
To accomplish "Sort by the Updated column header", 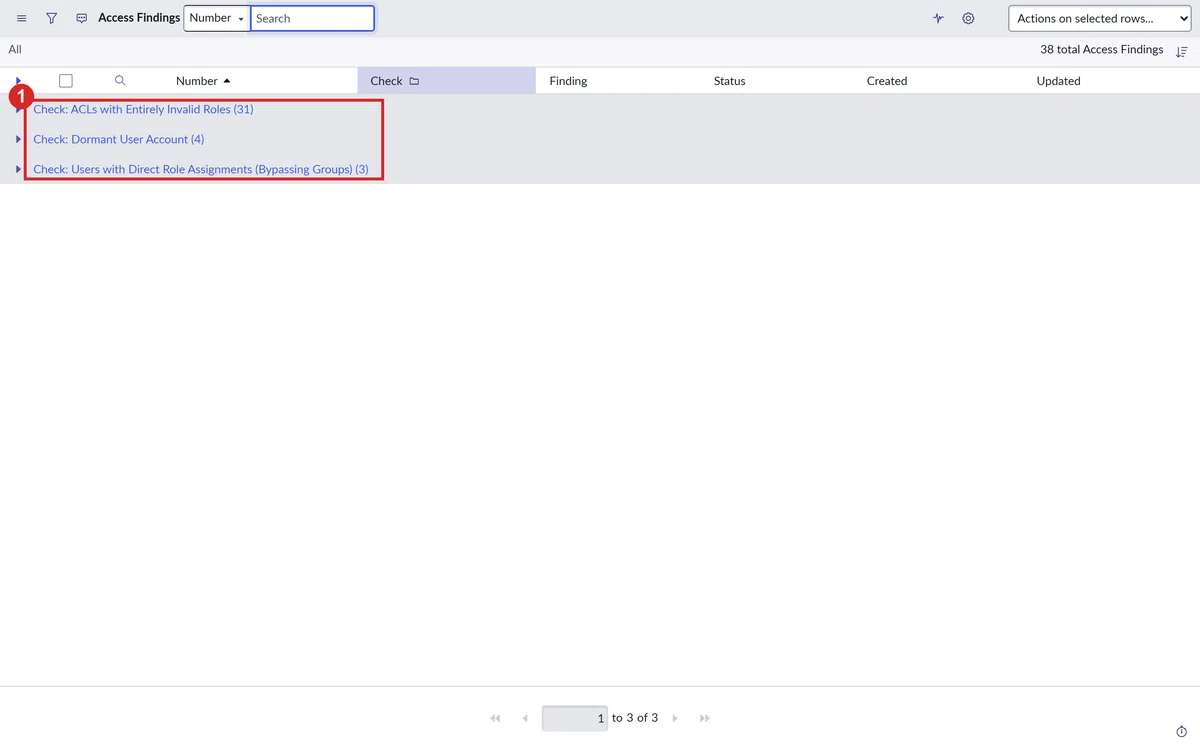I will 1058,81.
